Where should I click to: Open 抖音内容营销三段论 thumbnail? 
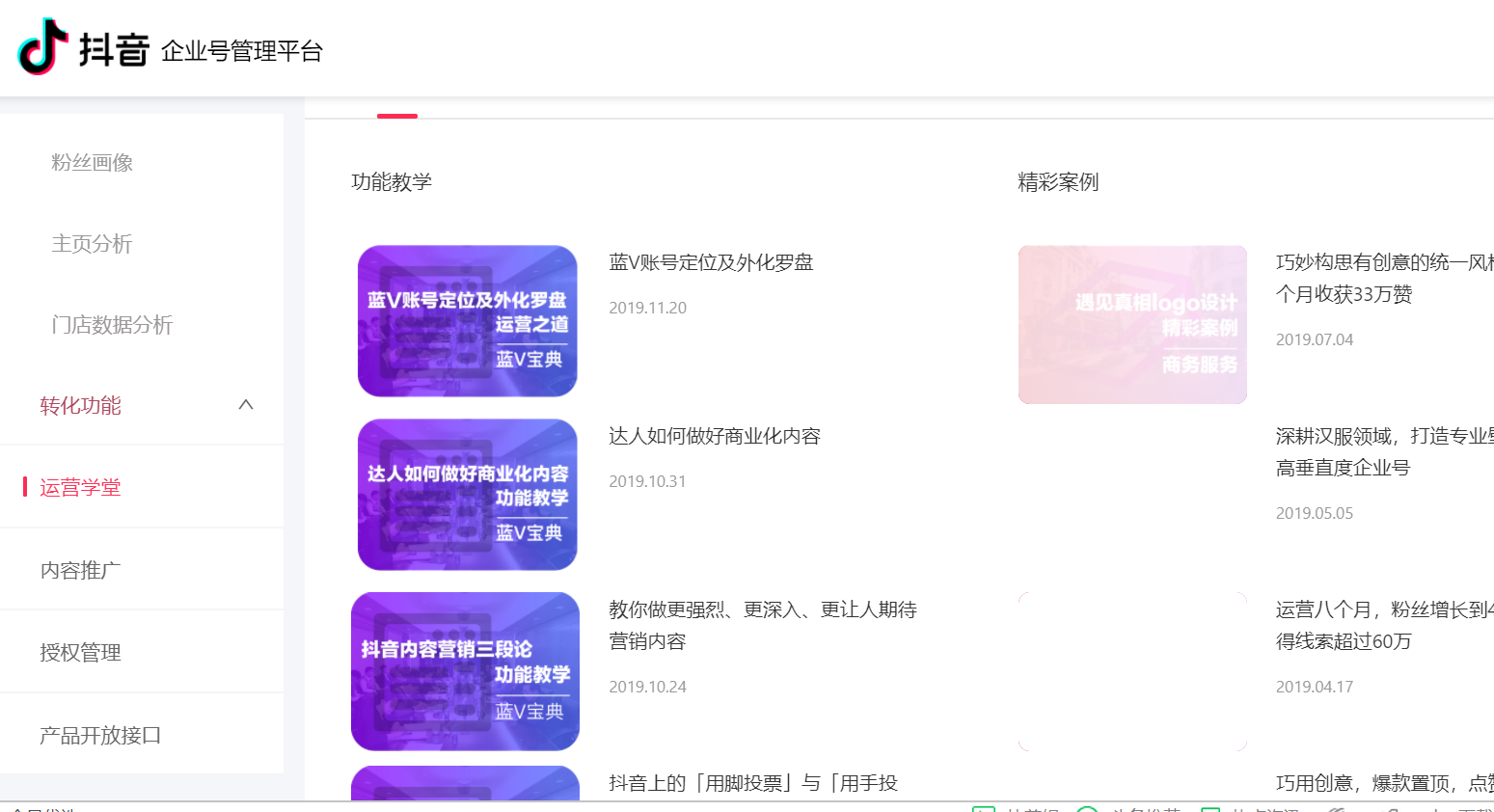(x=465, y=671)
